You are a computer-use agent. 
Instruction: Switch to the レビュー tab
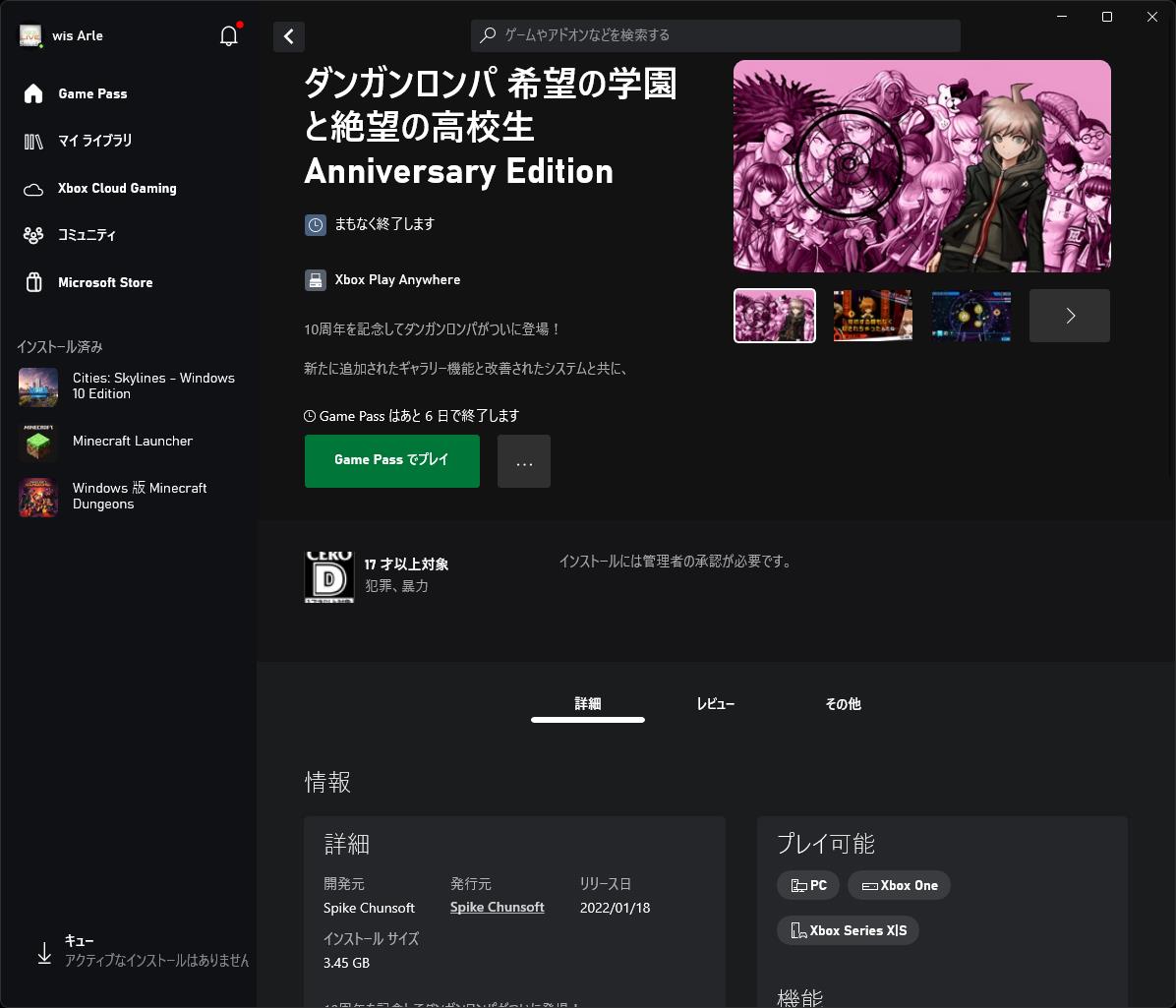tap(715, 703)
